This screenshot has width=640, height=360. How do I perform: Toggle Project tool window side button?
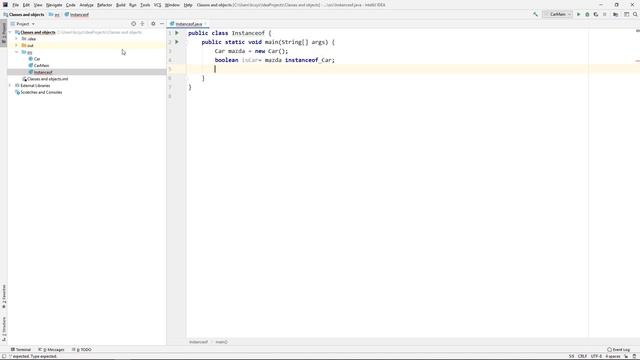[4, 33]
